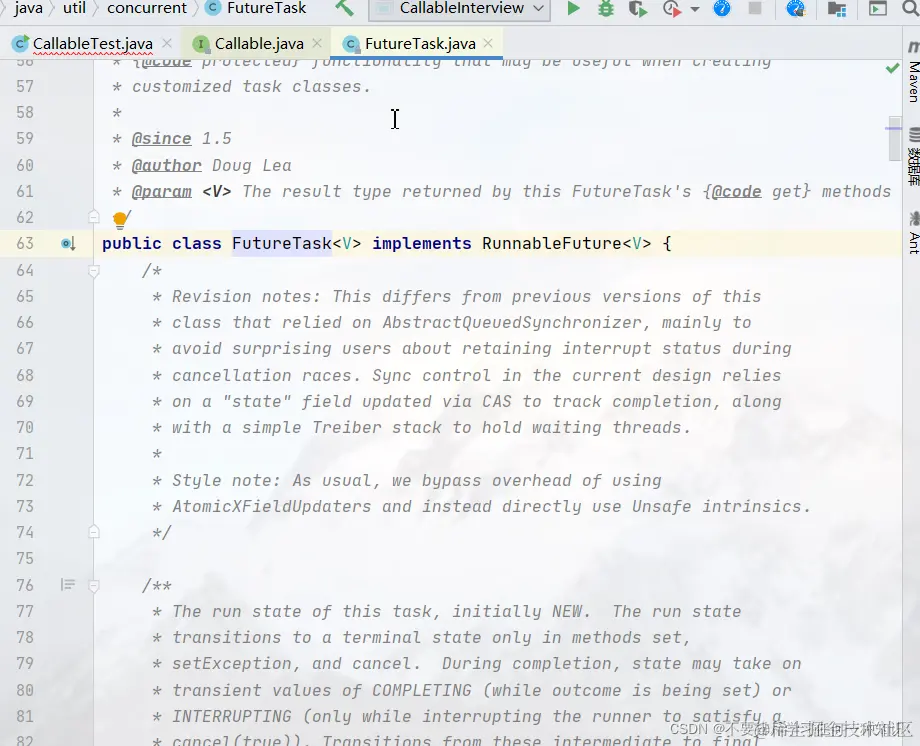Click the @param tag on line 61
This screenshot has height=746, width=920.
[161, 191]
